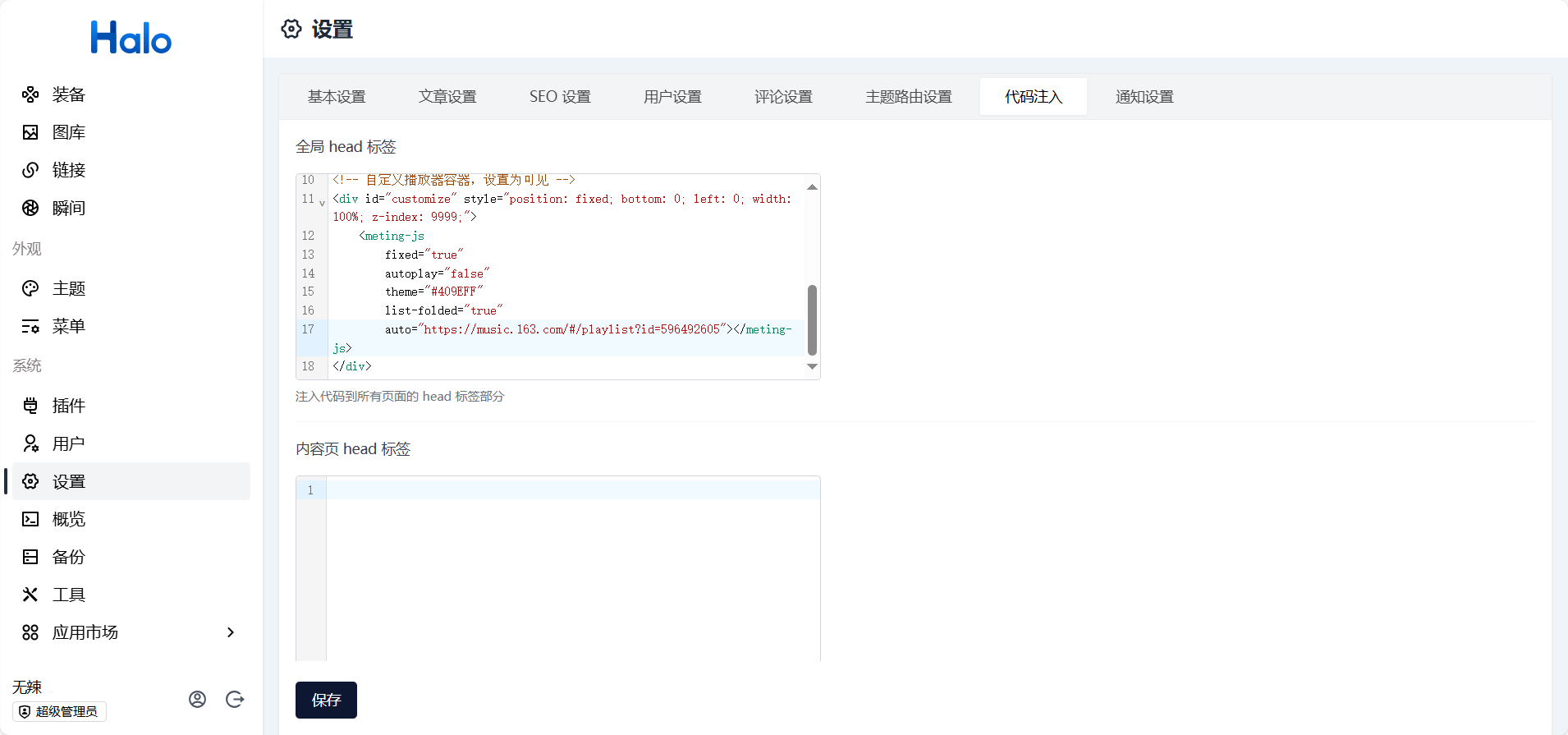Click line 17 auto URL in editor
Viewport: 1568px width, 735px height.
tap(571, 329)
